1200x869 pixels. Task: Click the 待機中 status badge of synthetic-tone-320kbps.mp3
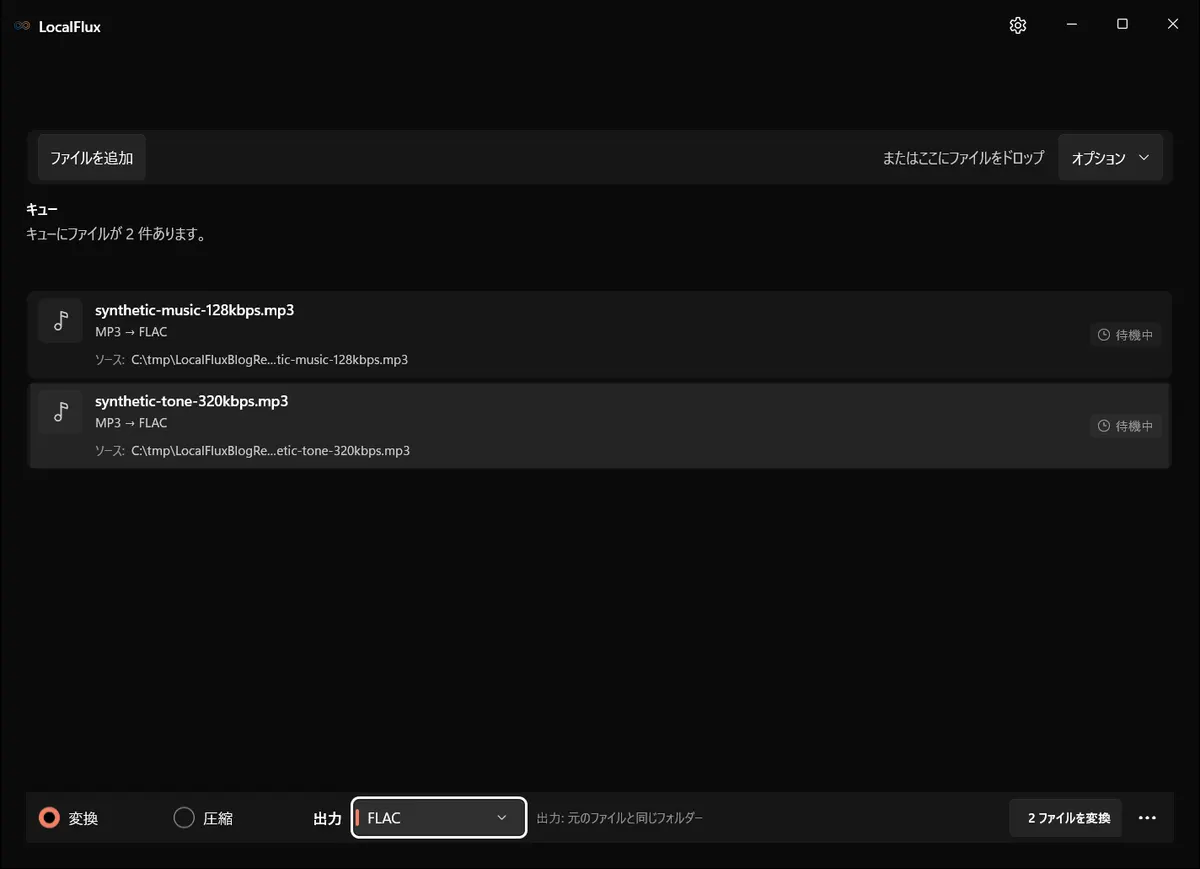click(x=1126, y=426)
